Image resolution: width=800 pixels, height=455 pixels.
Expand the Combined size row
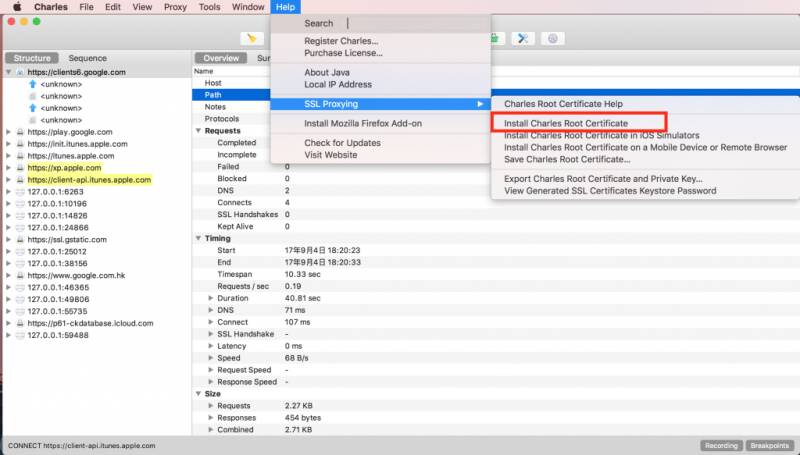click(211, 429)
